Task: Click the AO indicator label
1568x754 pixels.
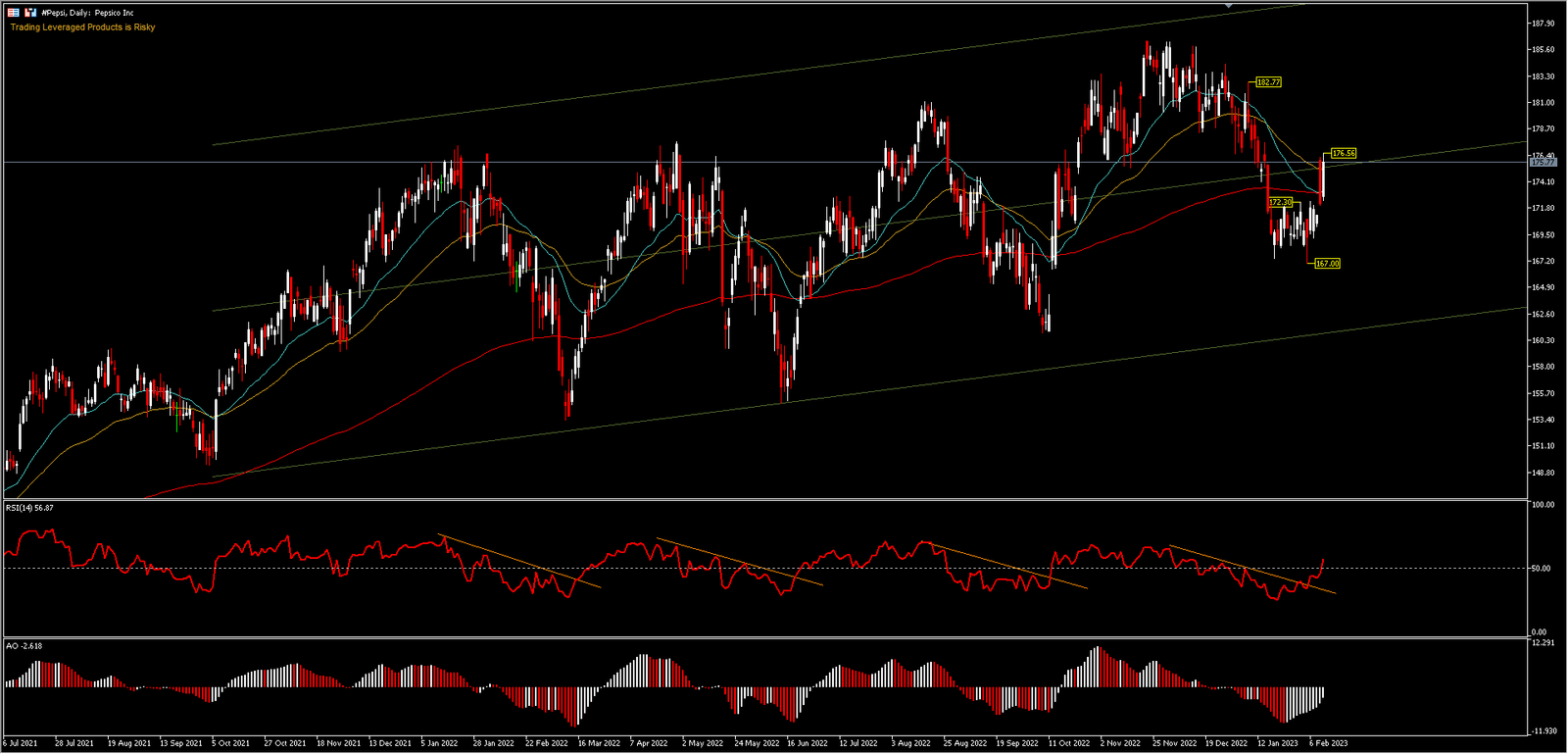Action: coord(24,646)
